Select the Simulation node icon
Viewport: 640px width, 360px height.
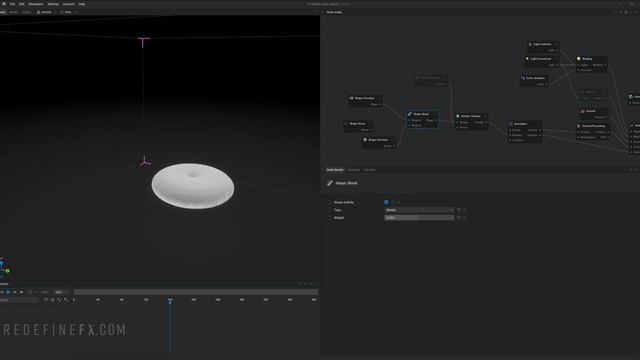(511, 124)
